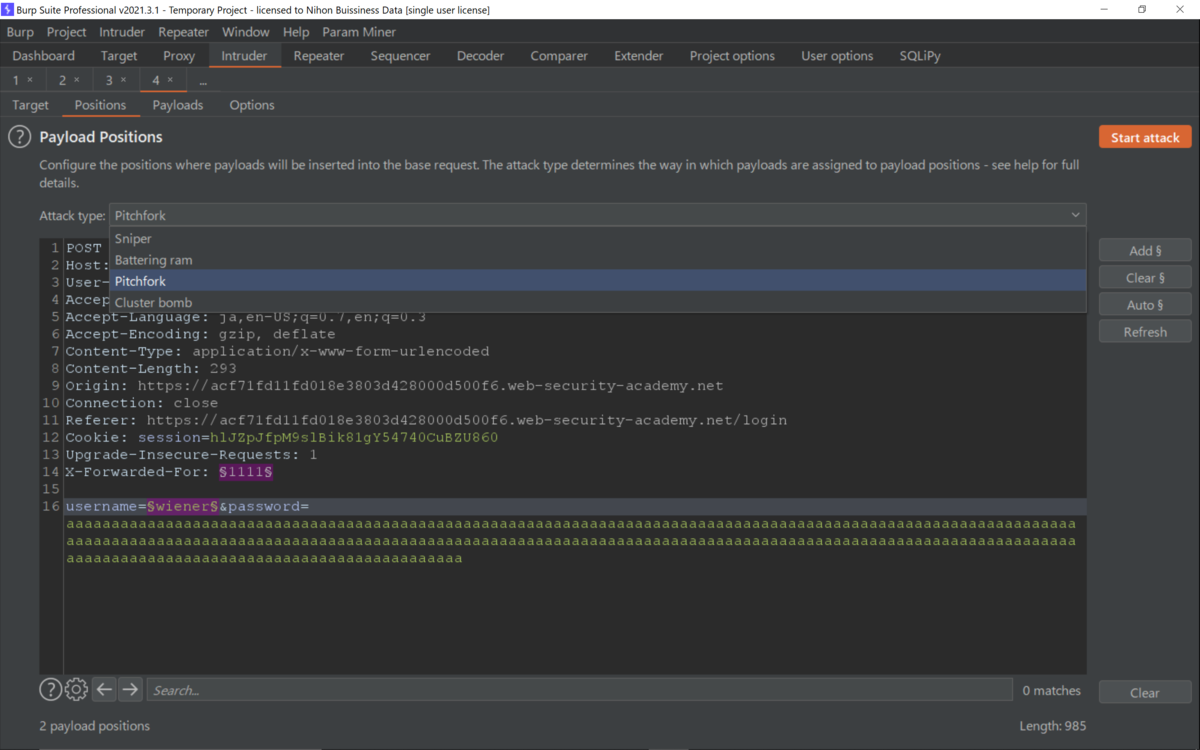Image resolution: width=1200 pixels, height=750 pixels.
Task: Switch to the Extender tab
Action: point(639,56)
